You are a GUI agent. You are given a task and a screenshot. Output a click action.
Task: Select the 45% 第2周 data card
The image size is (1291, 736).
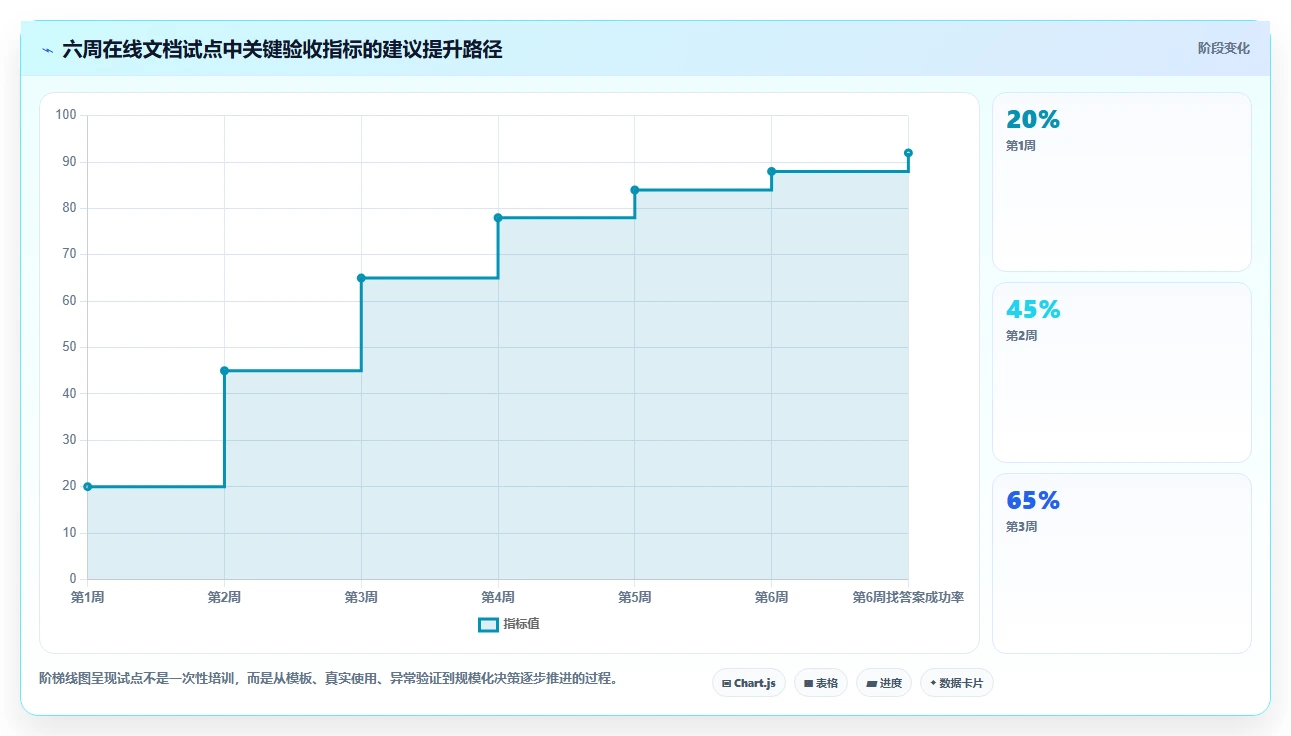coord(1121,372)
